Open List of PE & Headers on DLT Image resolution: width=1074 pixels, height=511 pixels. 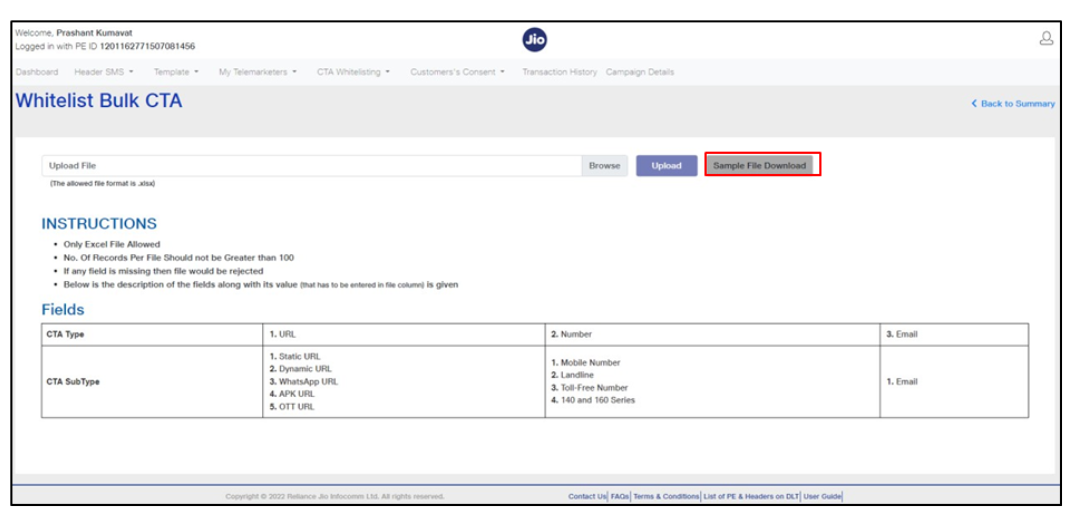click(751, 497)
